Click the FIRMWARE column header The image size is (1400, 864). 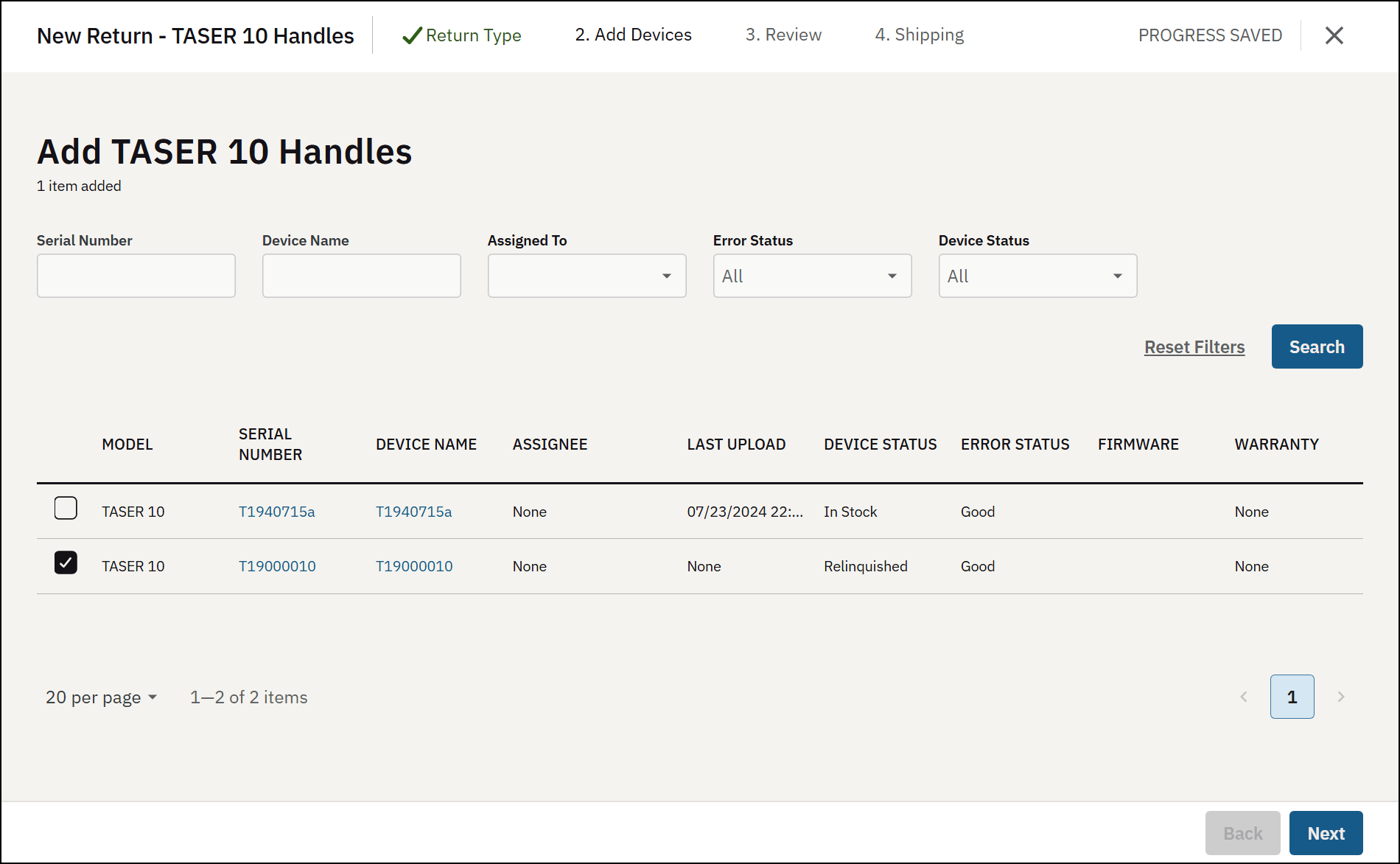pos(1138,445)
